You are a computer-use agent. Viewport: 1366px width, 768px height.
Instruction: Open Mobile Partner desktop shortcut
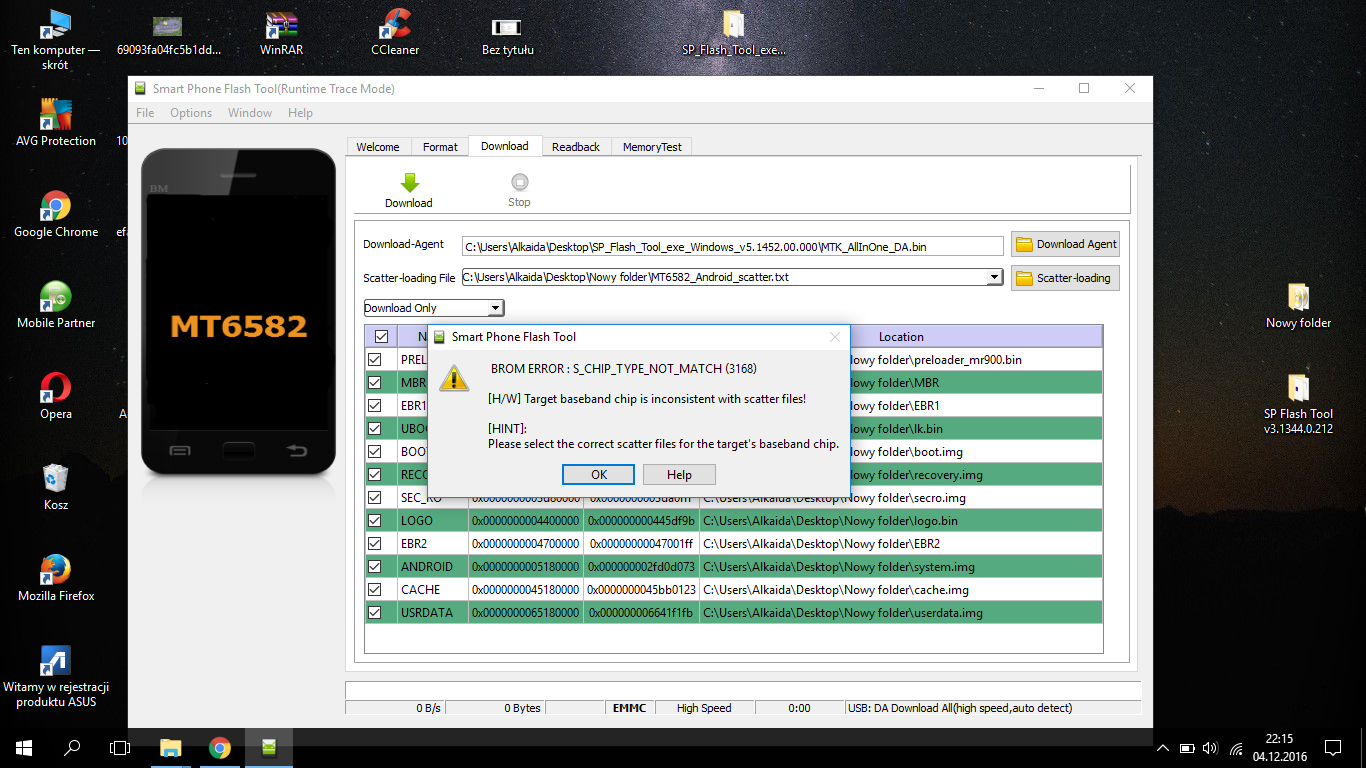pyautogui.click(x=56, y=306)
